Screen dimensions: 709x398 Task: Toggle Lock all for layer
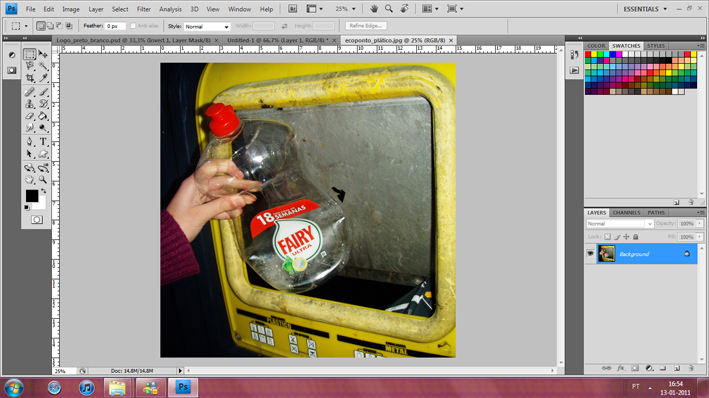click(635, 237)
